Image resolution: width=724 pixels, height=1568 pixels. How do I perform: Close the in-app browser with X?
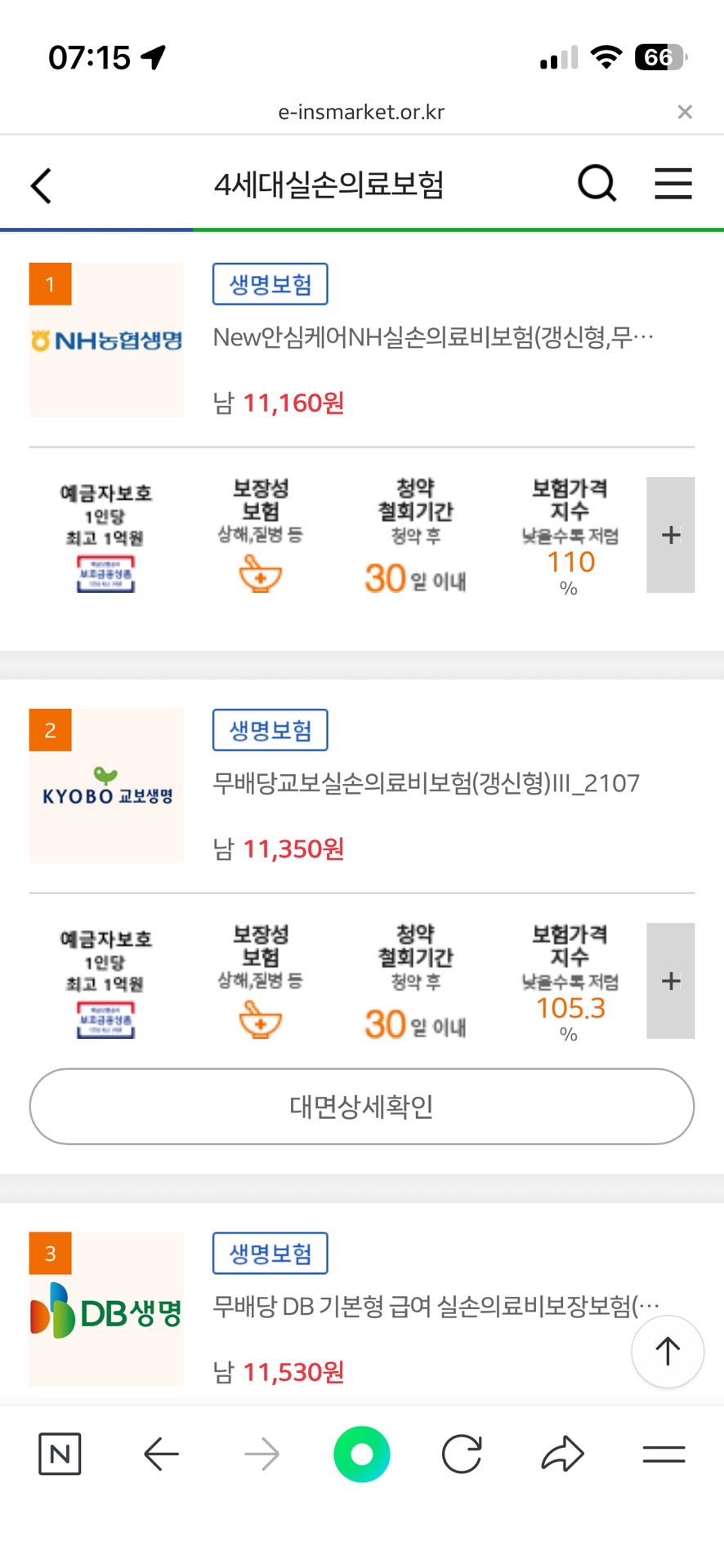(x=685, y=112)
